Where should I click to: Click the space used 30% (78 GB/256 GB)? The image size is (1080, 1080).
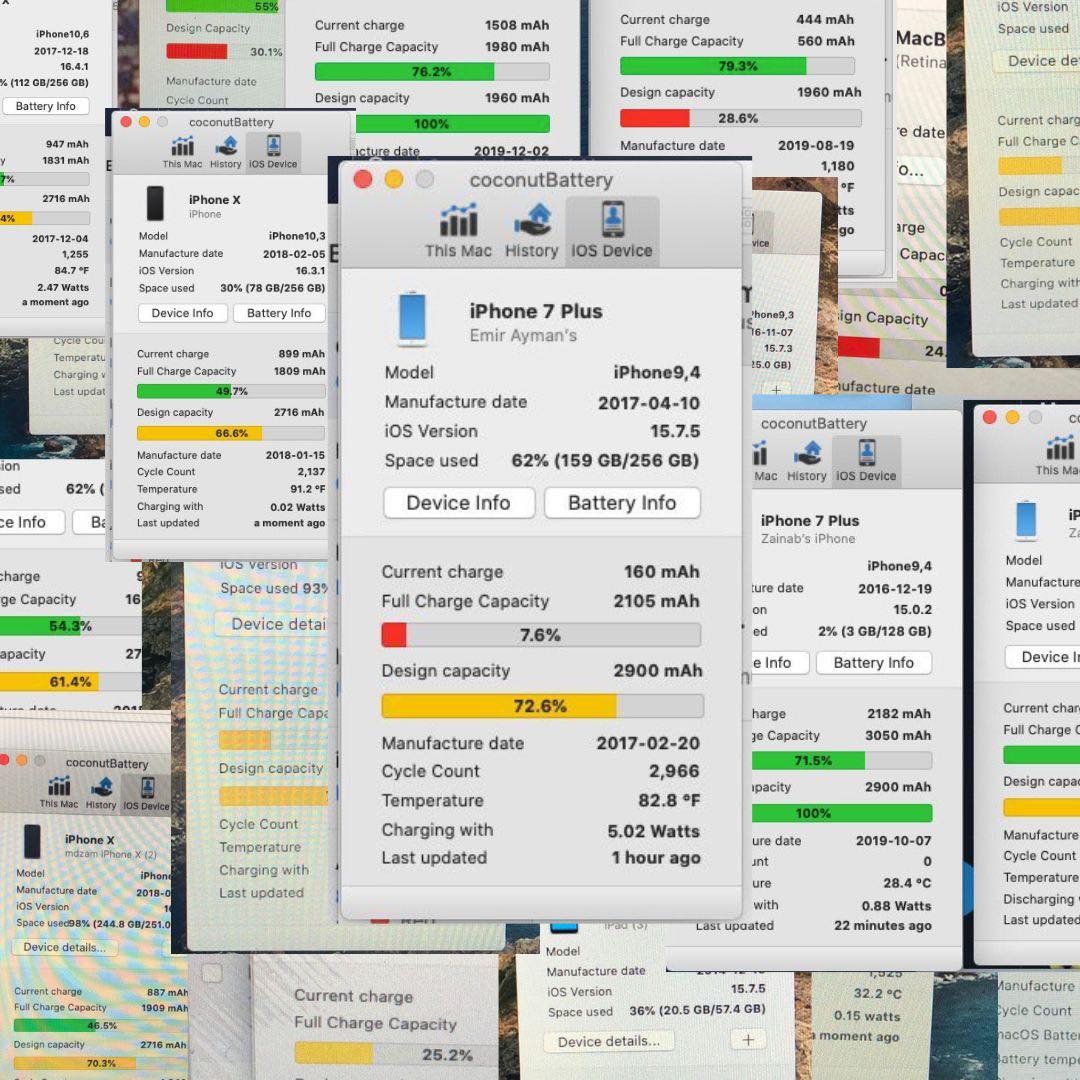(x=273, y=288)
